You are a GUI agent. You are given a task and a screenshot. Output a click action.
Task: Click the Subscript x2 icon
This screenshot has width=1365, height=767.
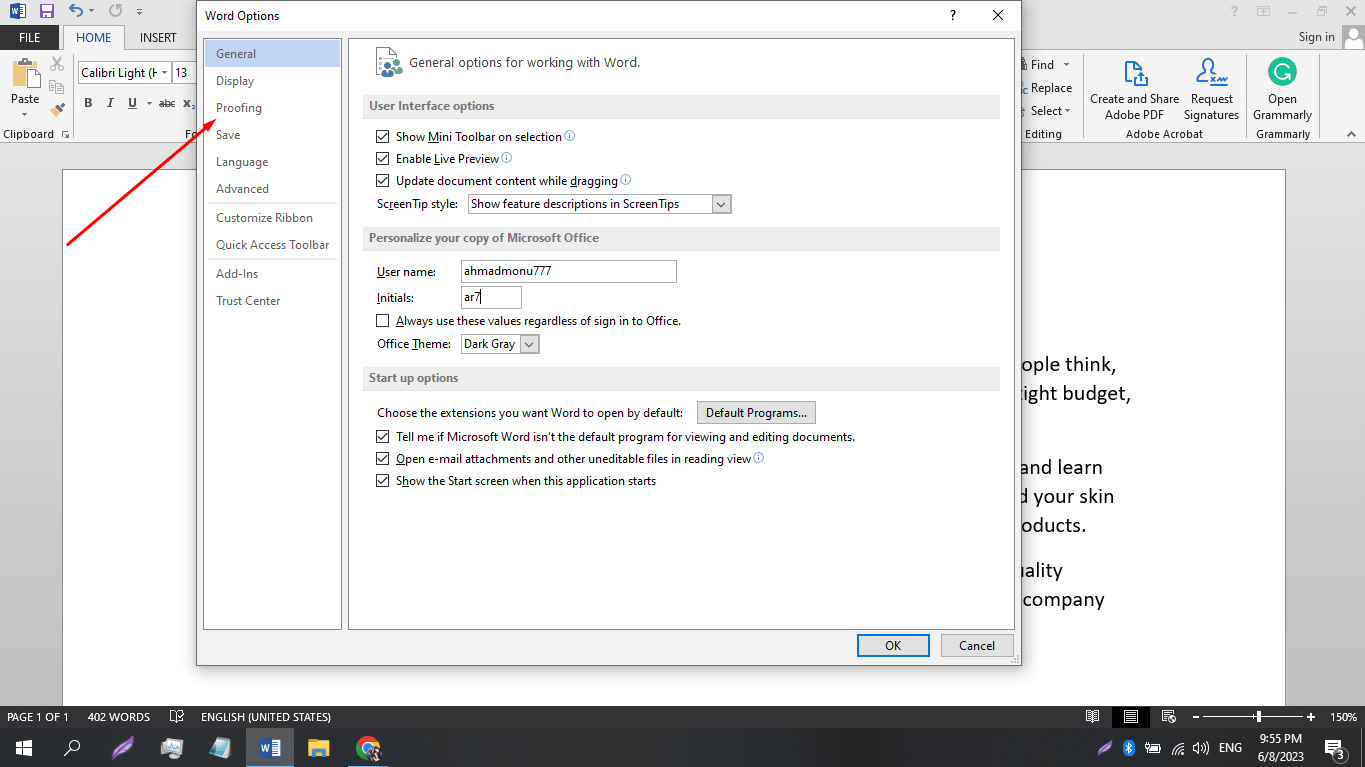click(x=188, y=103)
